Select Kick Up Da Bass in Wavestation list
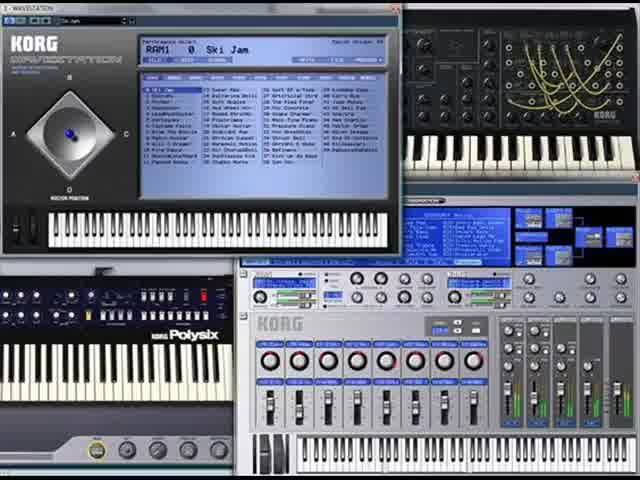This screenshot has height=480, width=640. (290, 156)
